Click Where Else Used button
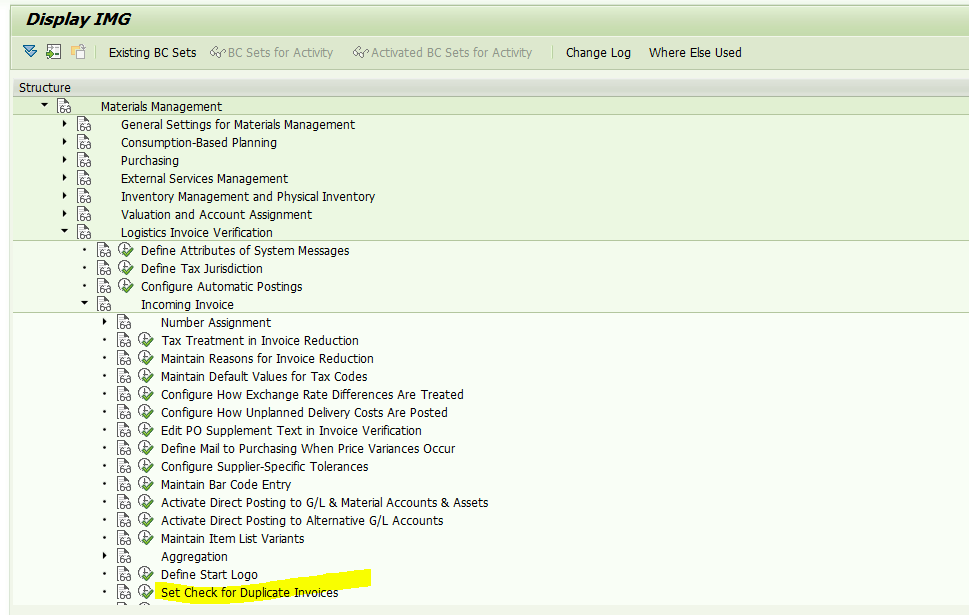969x615 pixels. (695, 52)
